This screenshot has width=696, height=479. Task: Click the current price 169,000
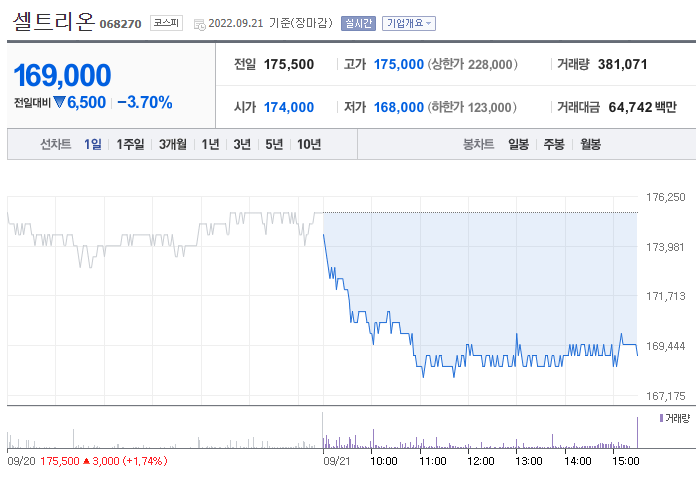point(62,75)
